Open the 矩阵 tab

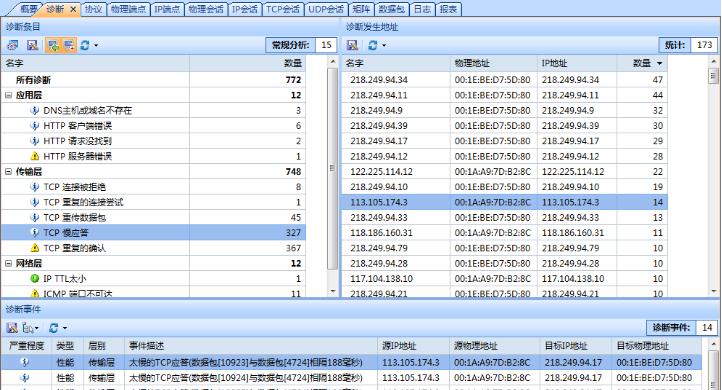click(x=361, y=9)
